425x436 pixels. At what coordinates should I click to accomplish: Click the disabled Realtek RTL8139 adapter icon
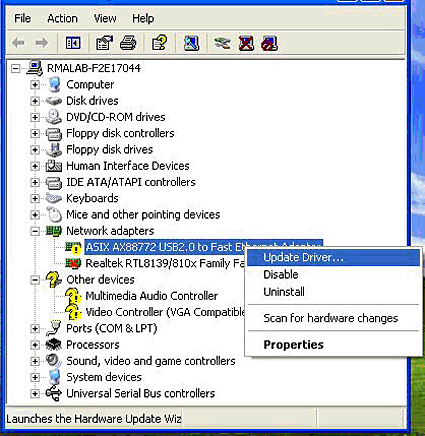pos(73,263)
